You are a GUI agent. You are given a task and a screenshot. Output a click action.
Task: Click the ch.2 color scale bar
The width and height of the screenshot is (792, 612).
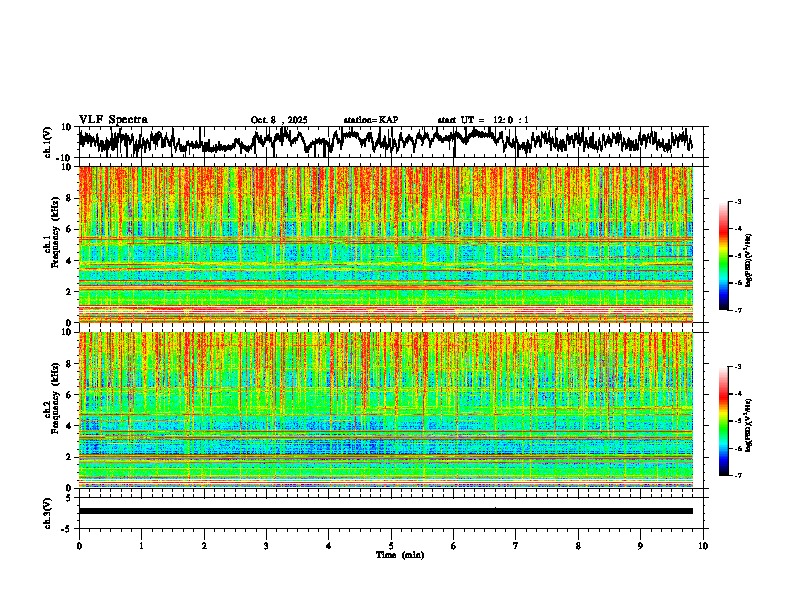(x=723, y=421)
